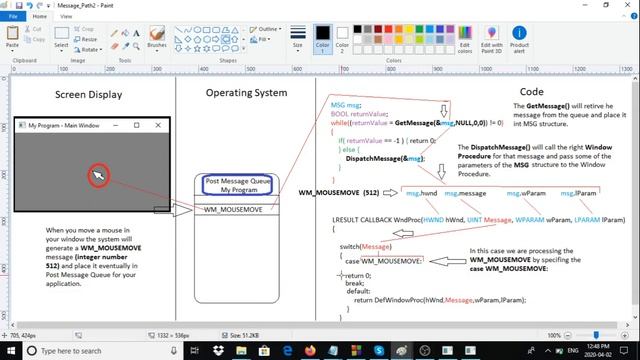Switch to the View tab
This screenshot has height=360, width=640.
tap(66, 16)
